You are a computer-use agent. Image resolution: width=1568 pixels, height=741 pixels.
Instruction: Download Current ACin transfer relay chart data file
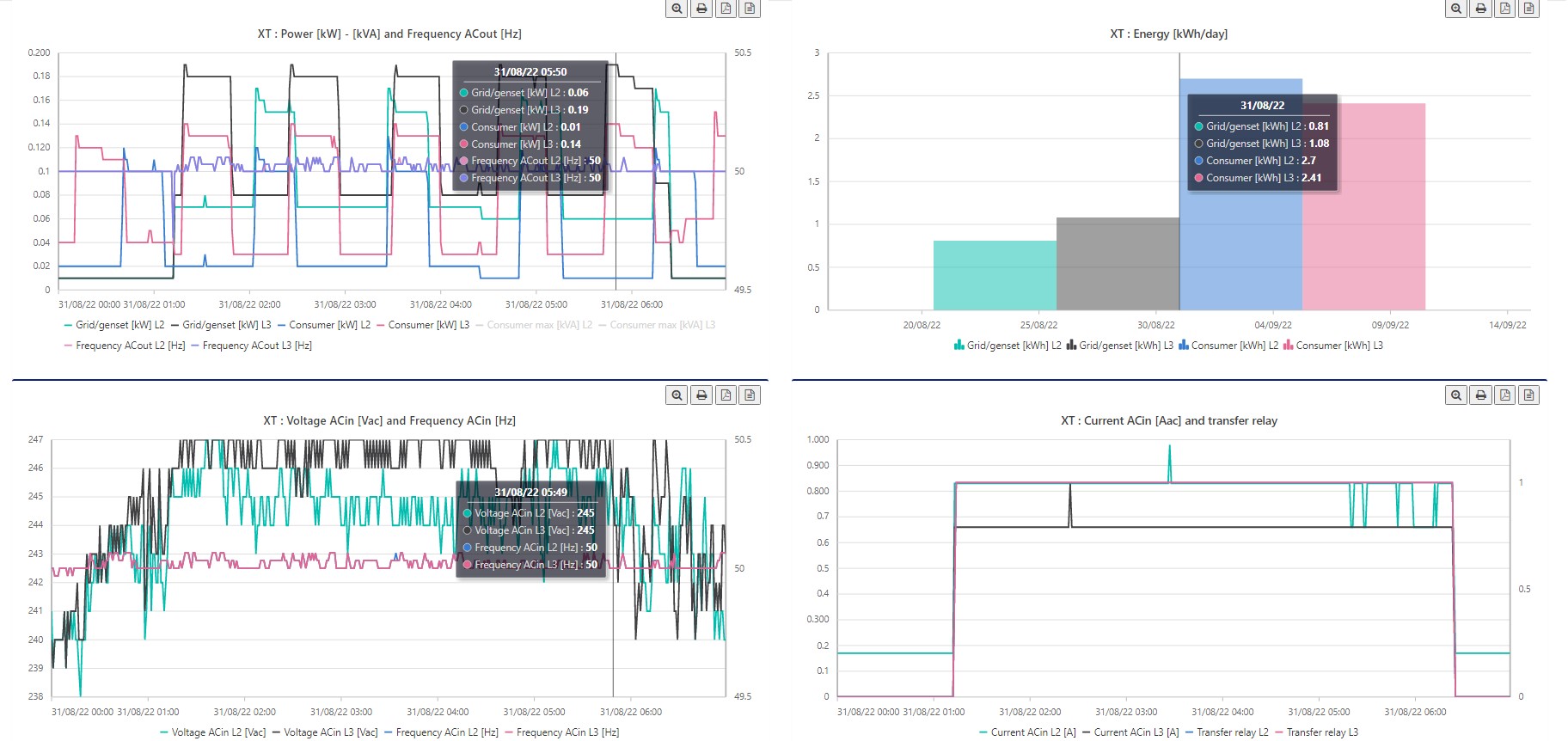[x=1528, y=395]
